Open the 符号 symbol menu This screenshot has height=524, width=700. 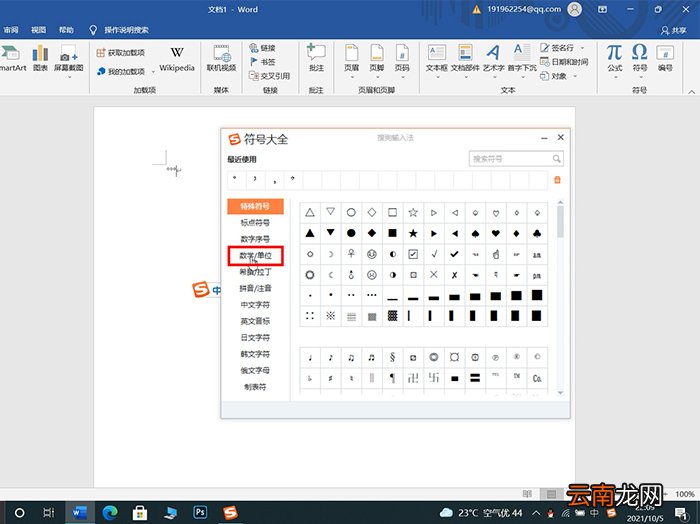[640, 61]
